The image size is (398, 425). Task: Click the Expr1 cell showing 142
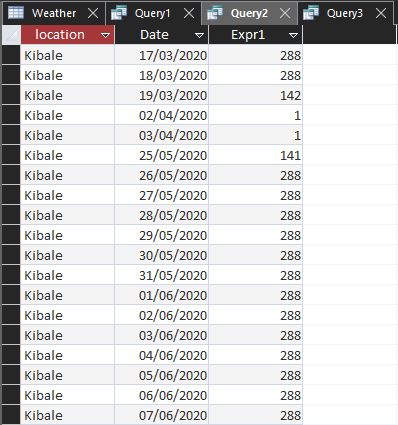[x=256, y=95]
